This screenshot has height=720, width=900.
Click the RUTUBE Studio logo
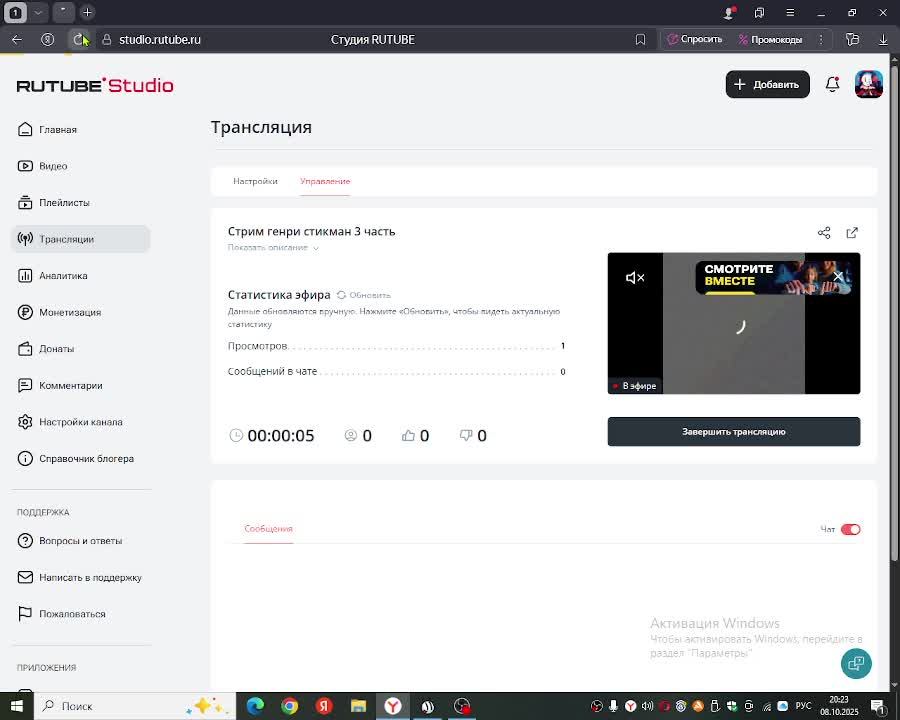(95, 85)
